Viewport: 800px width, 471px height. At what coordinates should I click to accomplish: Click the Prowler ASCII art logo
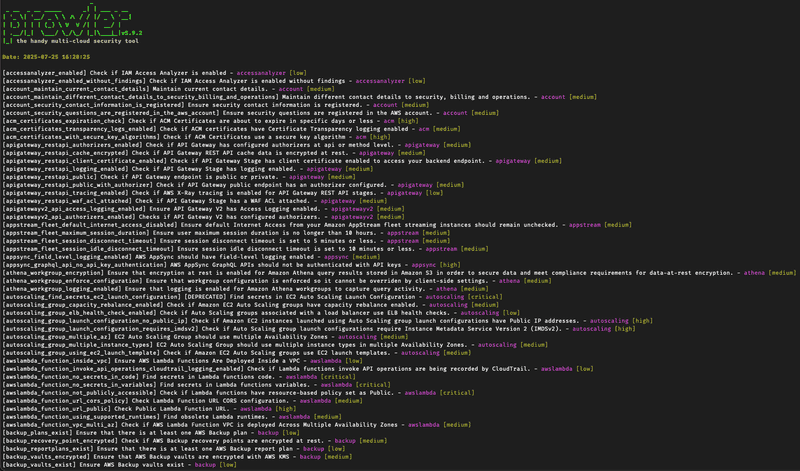coord(67,22)
